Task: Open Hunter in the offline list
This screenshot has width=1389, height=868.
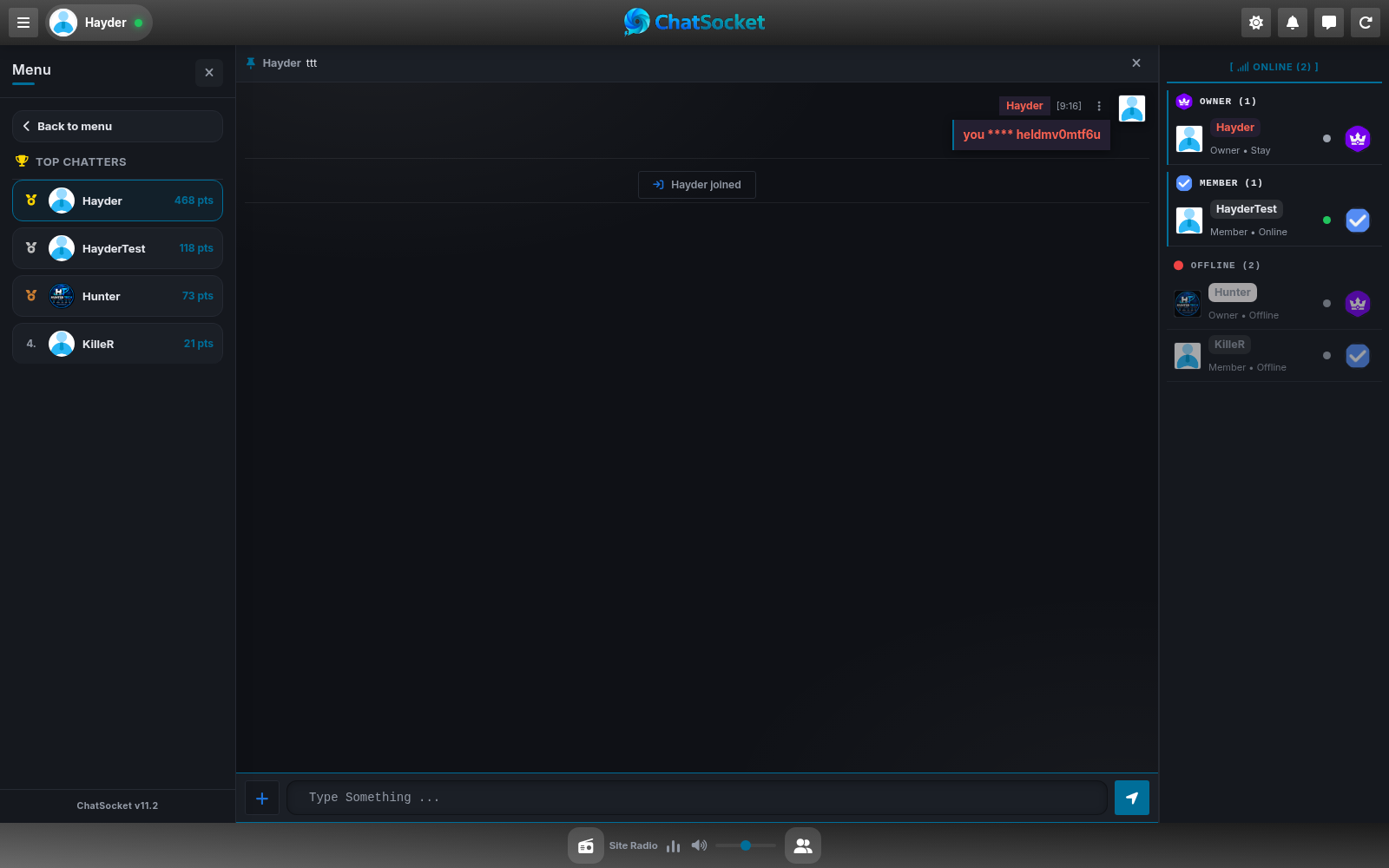Action: tap(1274, 304)
